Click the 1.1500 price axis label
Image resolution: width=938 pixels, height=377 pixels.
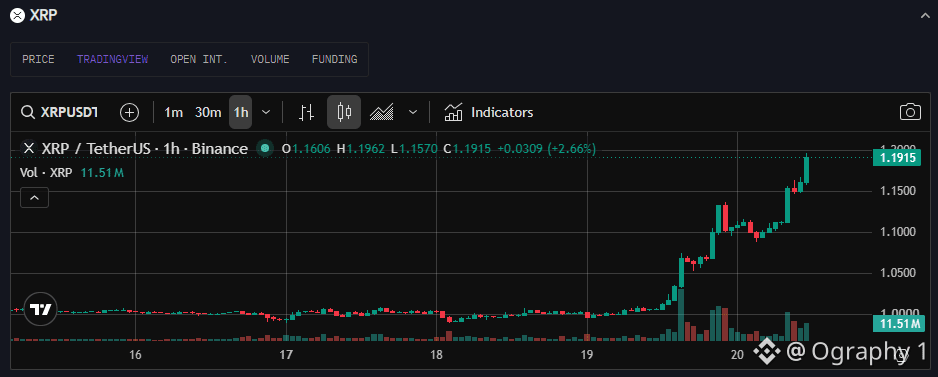899,191
